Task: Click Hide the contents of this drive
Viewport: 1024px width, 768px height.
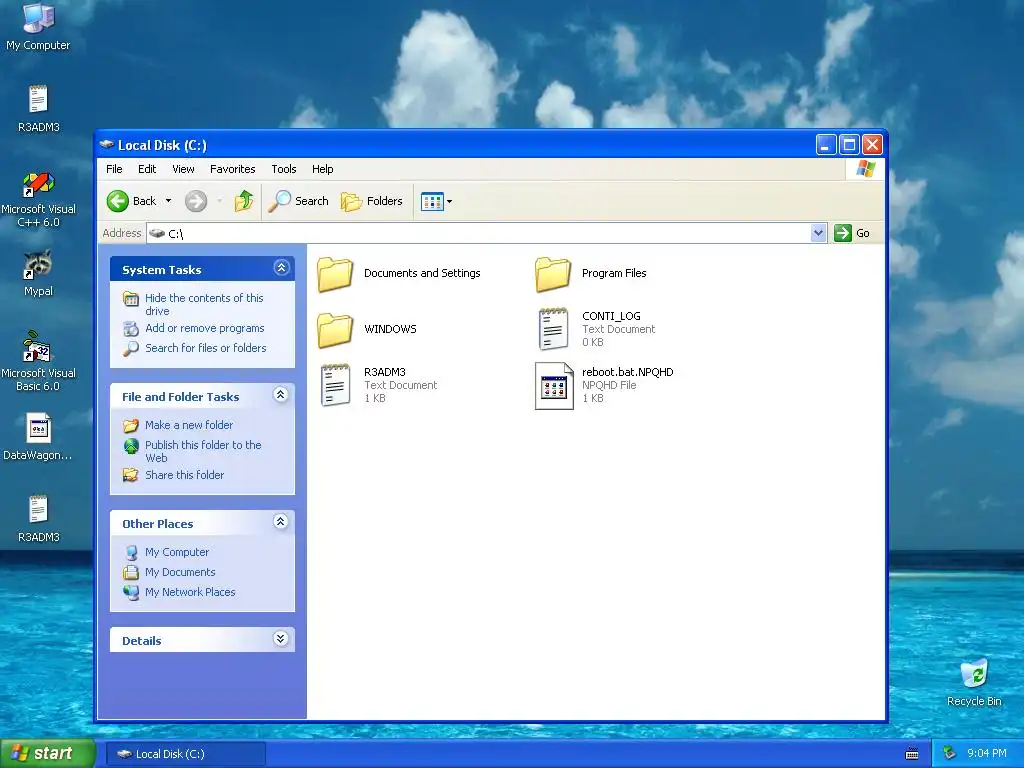Action: (204, 304)
